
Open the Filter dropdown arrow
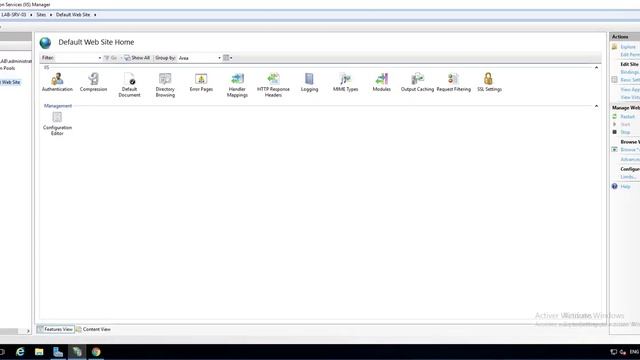coord(100,58)
